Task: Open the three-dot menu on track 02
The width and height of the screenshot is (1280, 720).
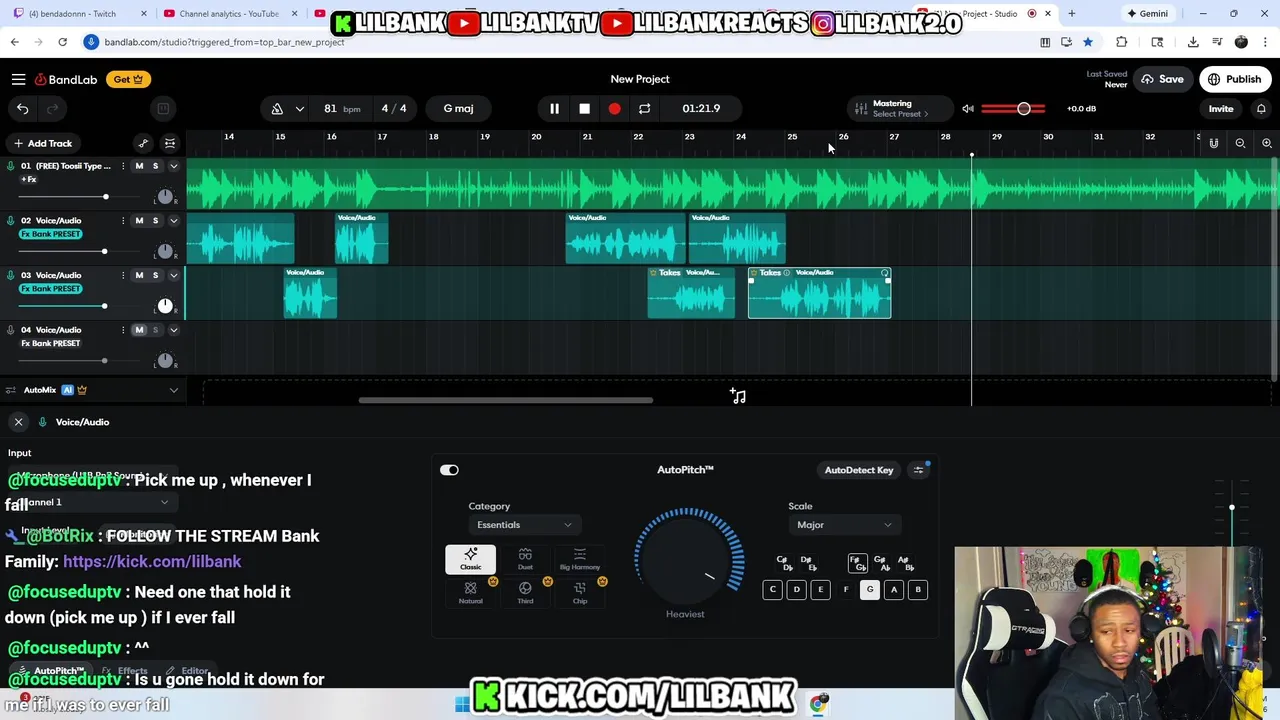Action: [x=123, y=221]
